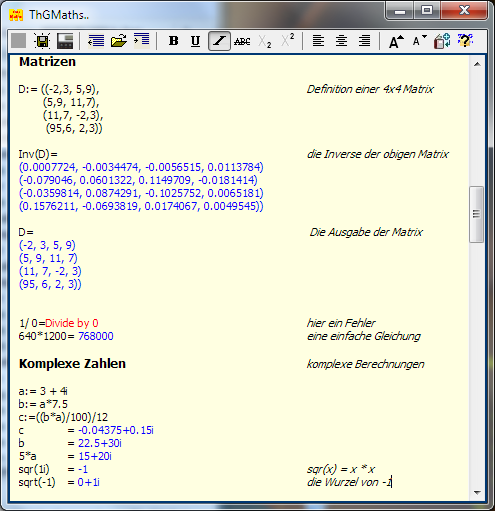Maximize the ThGMaths window
Screen dimensions: 495x511
point(427,11)
